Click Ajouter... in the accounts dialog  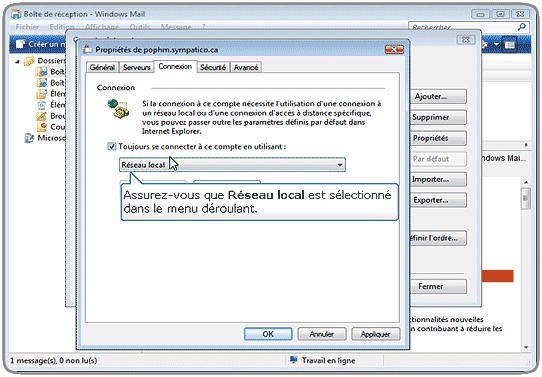click(x=439, y=96)
